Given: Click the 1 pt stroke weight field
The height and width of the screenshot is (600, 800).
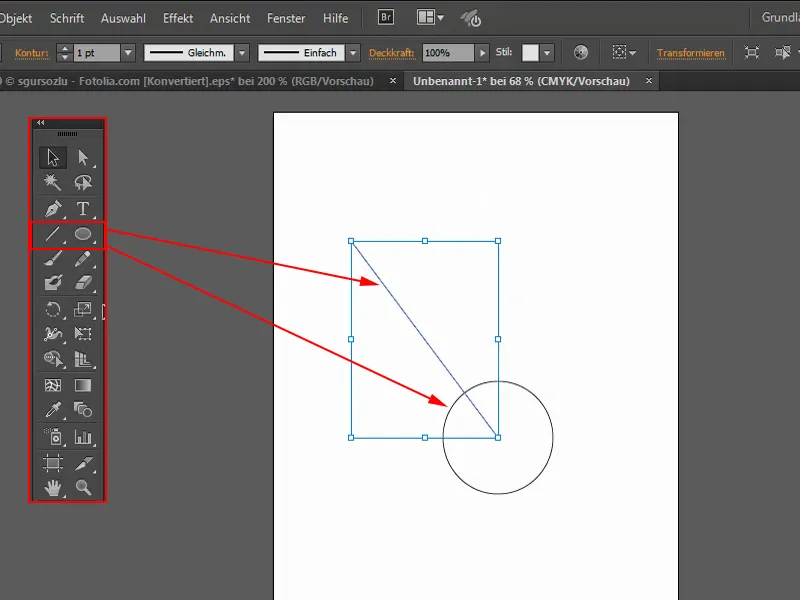Looking at the screenshot, I should (x=97, y=53).
